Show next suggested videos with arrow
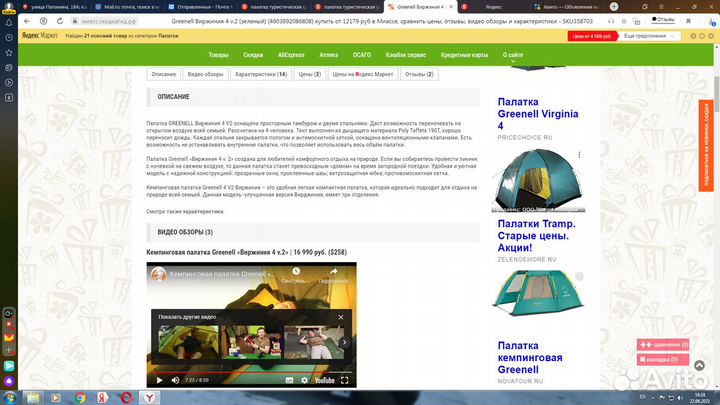Image resolution: width=720 pixels, height=405 pixels. (343, 343)
